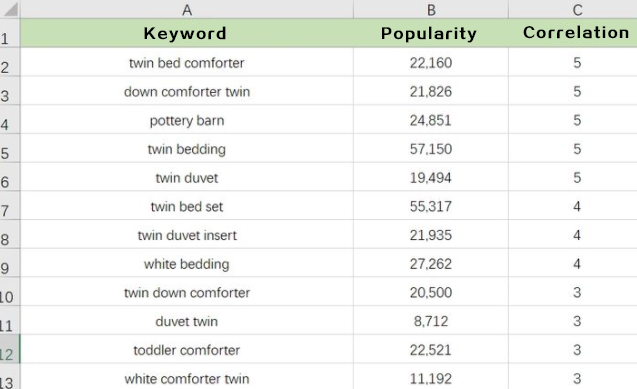This screenshot has height=389, width=637.
Task: Select column C header
Action: point(573,9)
